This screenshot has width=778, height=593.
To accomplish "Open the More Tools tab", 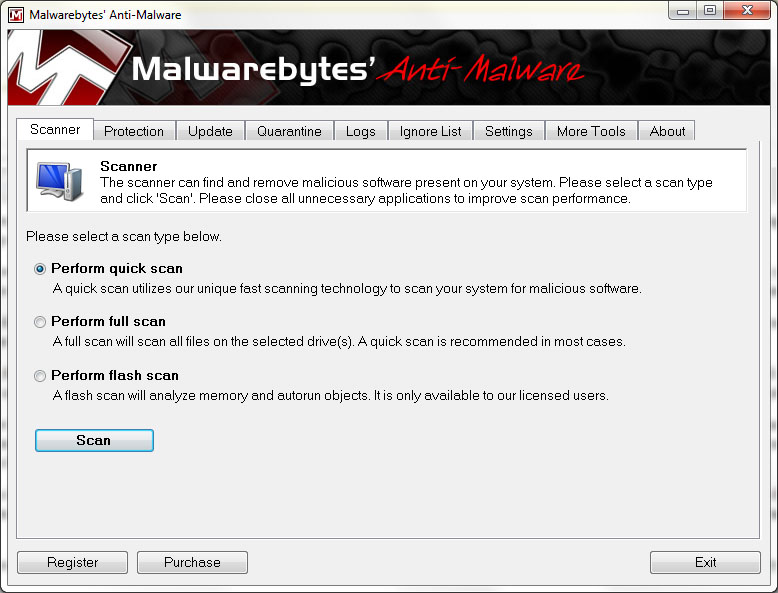I will click(x=591, y=131).
